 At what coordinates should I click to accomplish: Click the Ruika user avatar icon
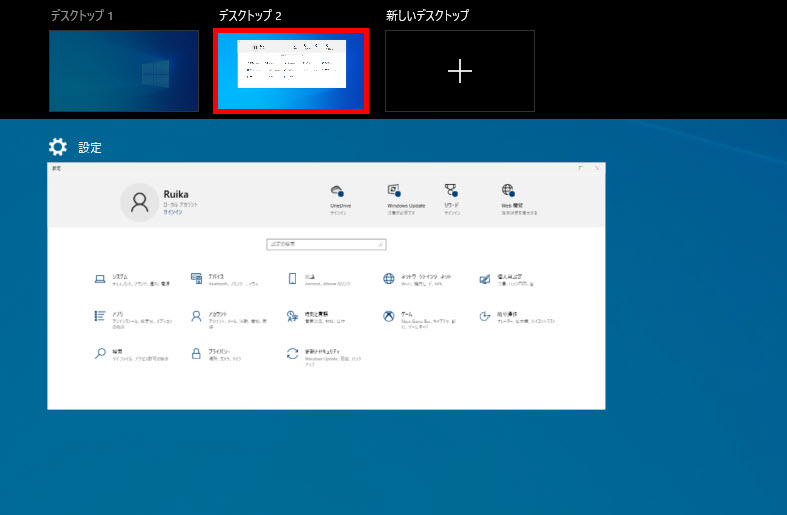click(x=140, y=202)
